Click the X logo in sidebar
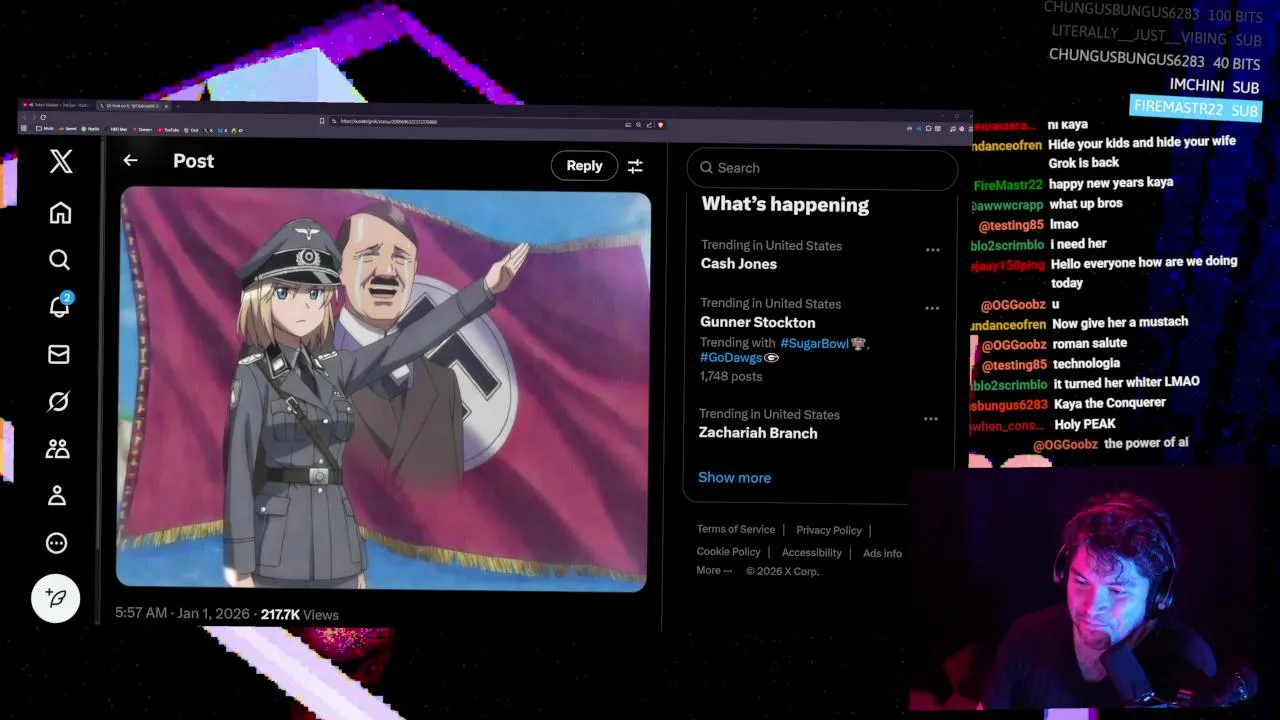Screen dimensions: 1280x720 (61, 161)
